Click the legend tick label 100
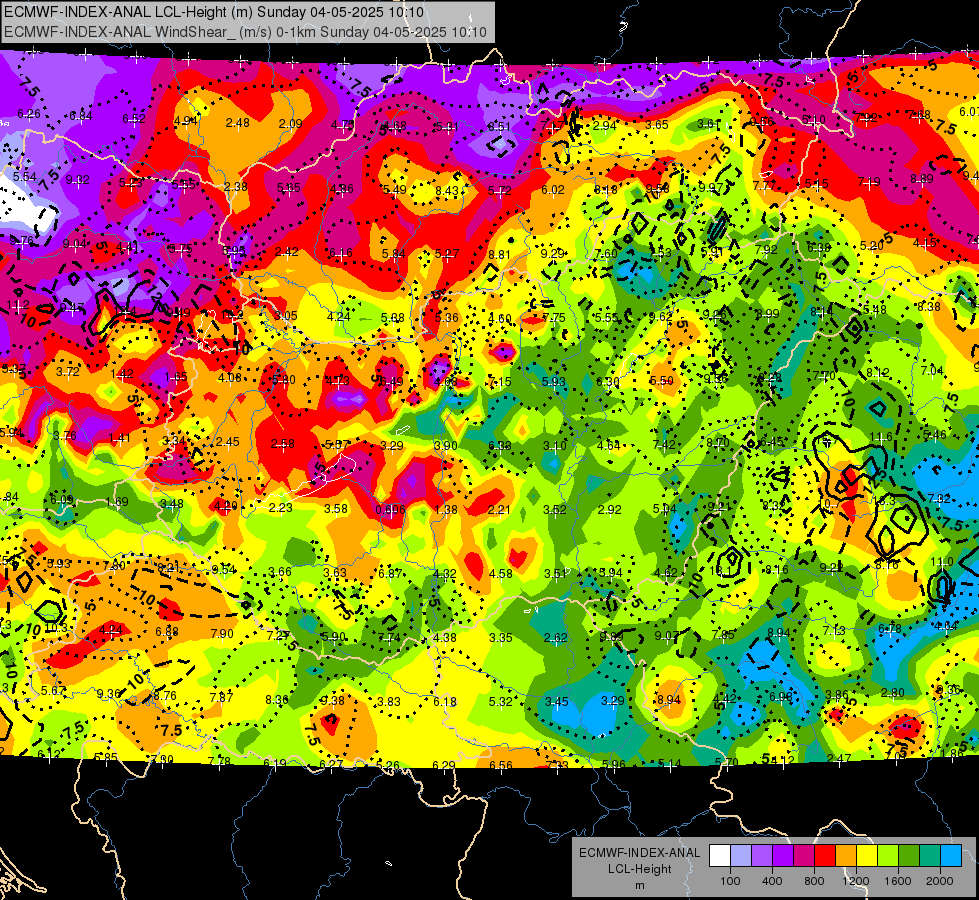The width and height of the screenshot is (979, 900). point(730,881)
